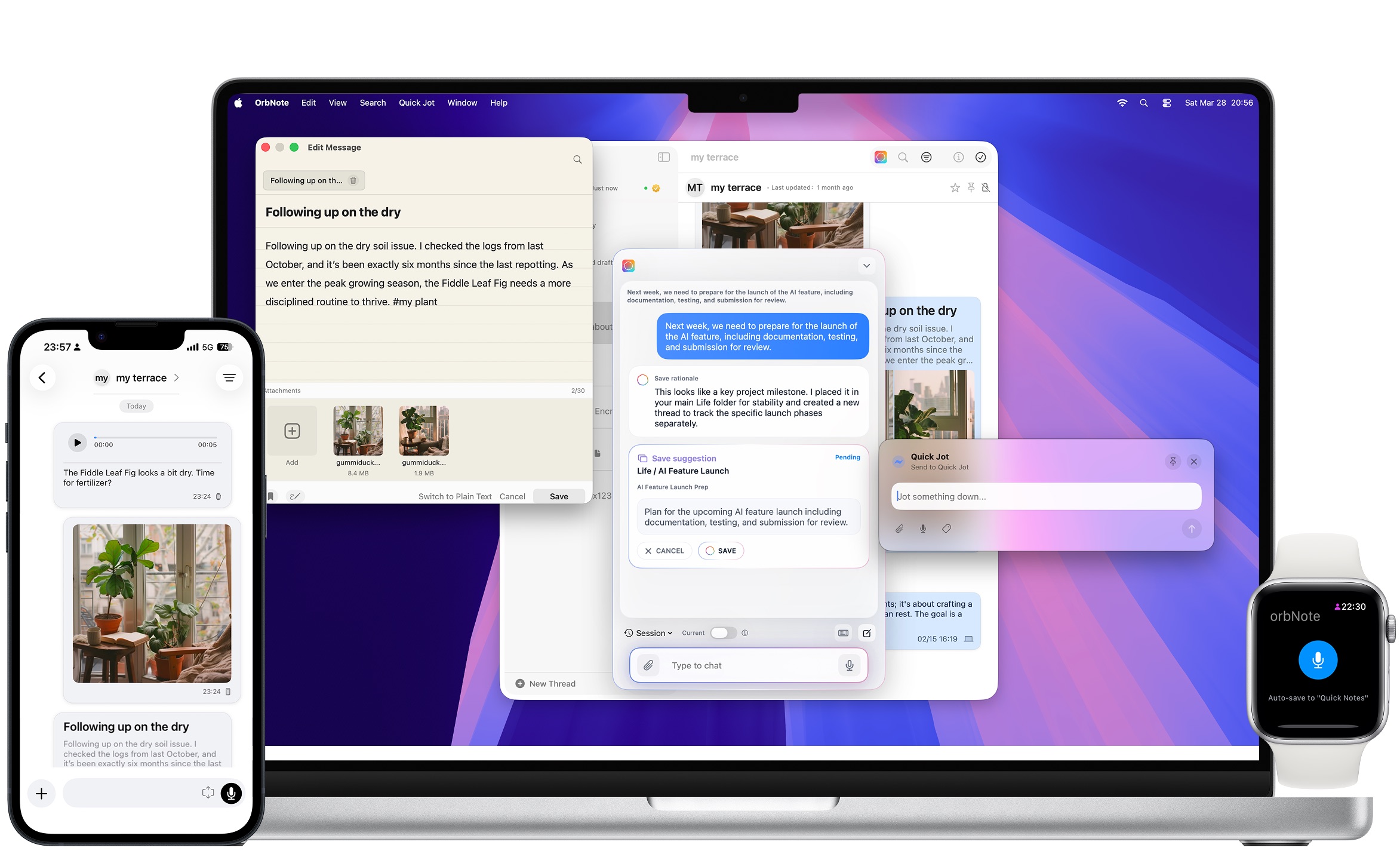This screenshot has width=1400, height=854.
Task: Click the Jot something down field
Action: click(1046, 496)
